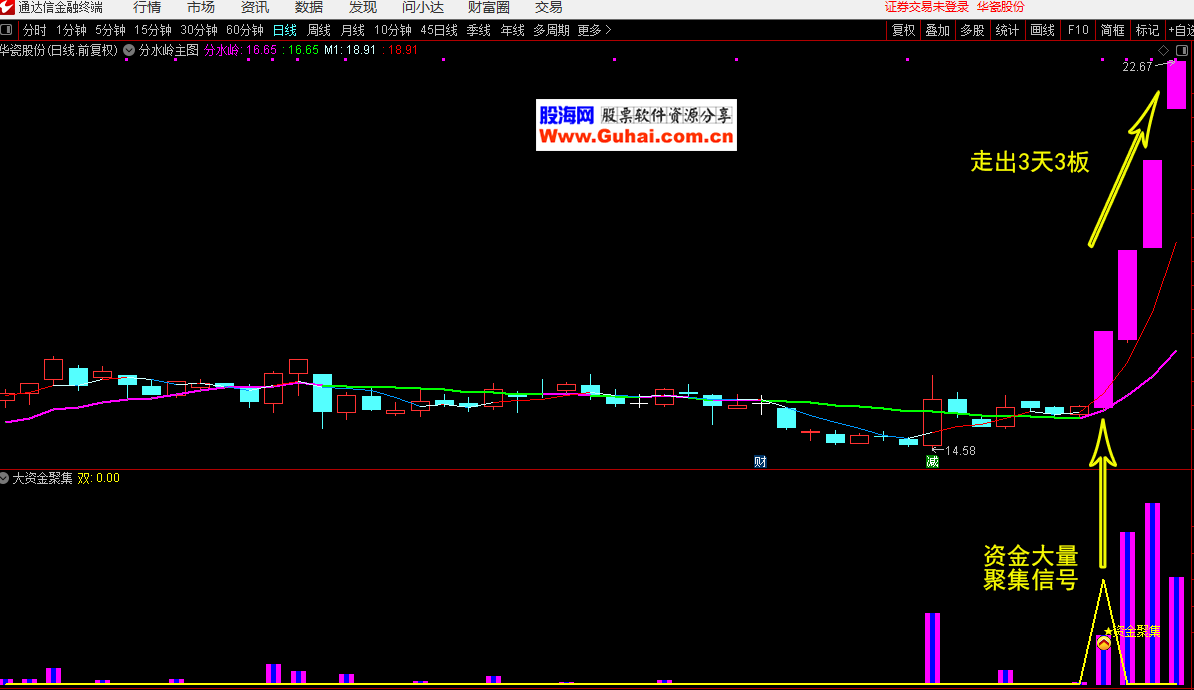Image resolution: width=1194 pixels, height=690 pixels.
Task: Select the 60分钟 period tab
Action: [x=244, y=30]
